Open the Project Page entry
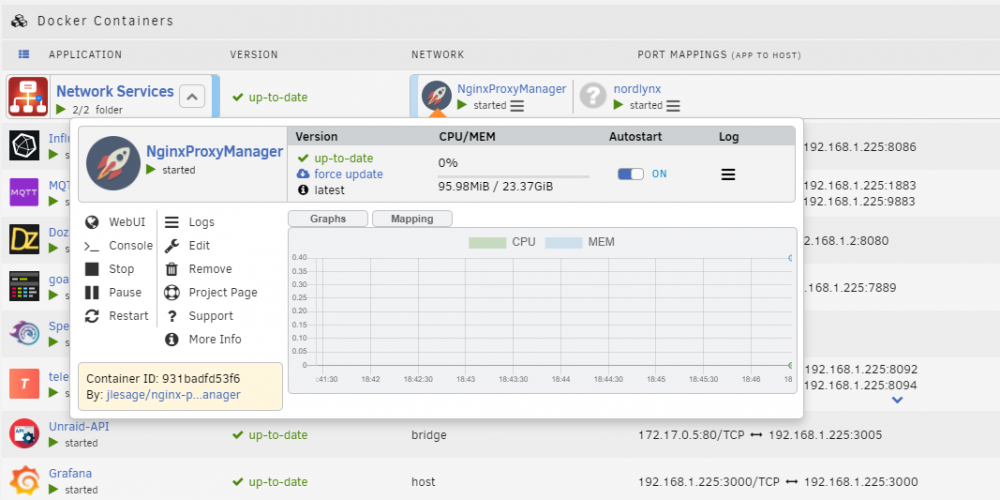Screen dimensions: 1000x500 coord(210,292)
